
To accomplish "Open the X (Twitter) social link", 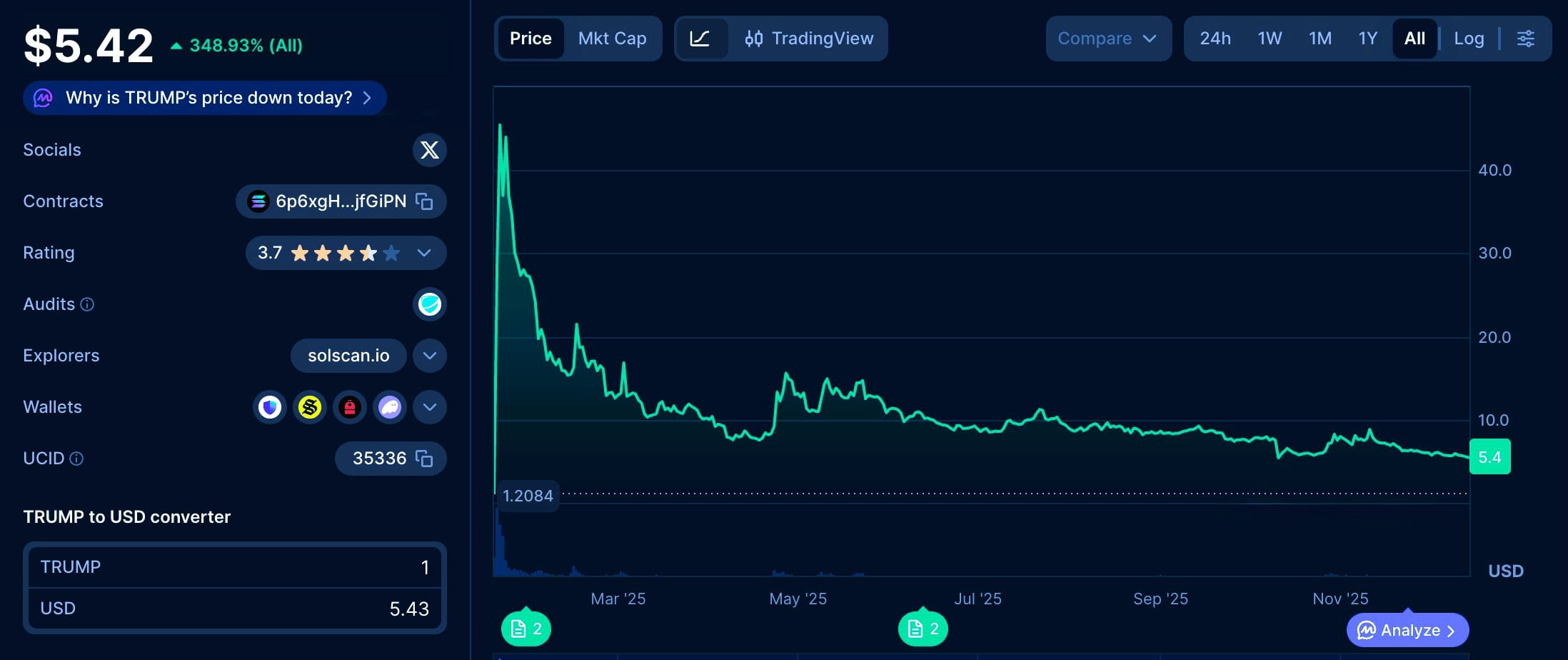I will coord(429,150).
